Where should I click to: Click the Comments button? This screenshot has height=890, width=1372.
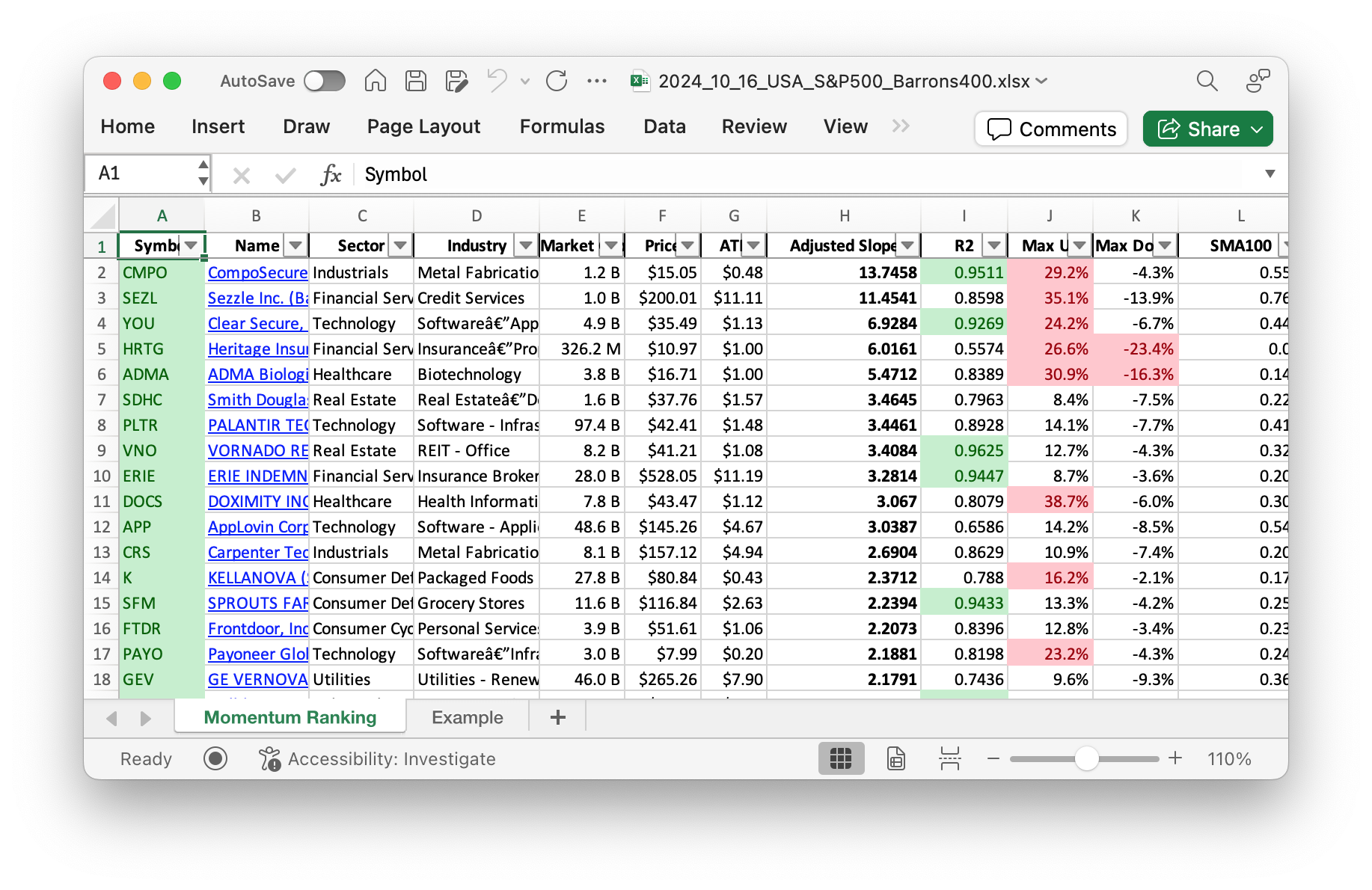coord(1051,129)
